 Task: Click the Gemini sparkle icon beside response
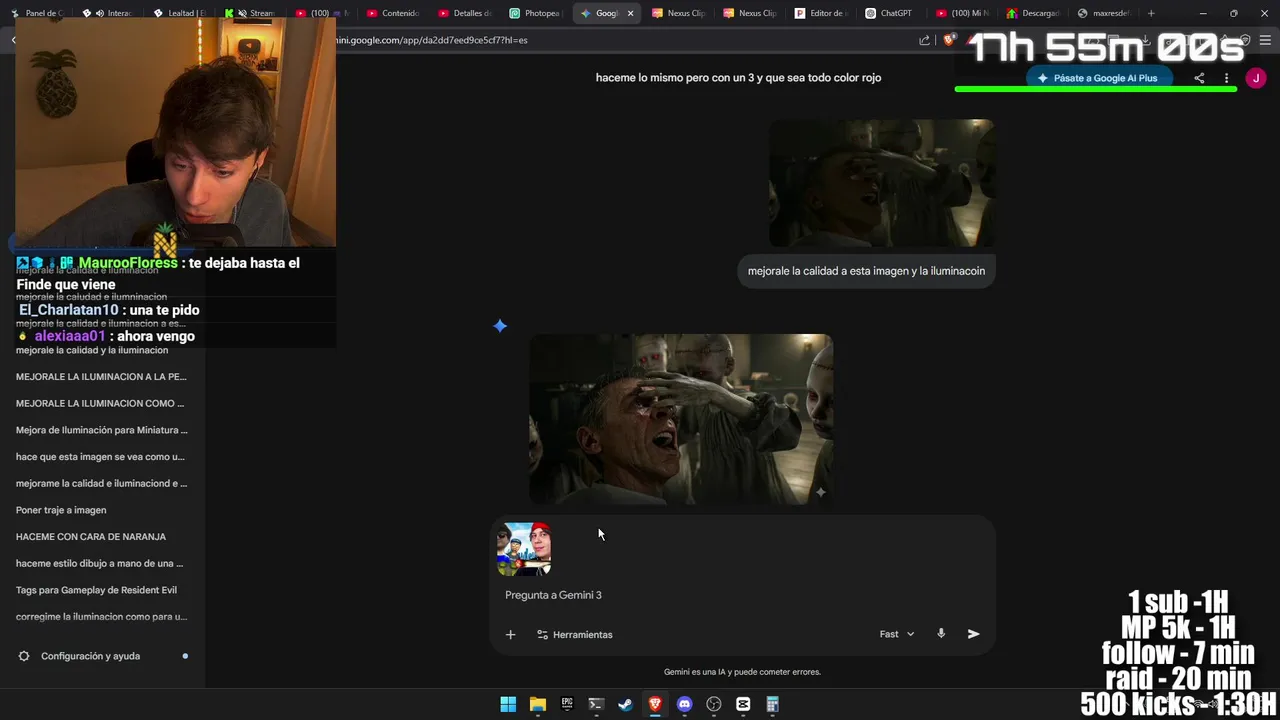click(500, 326)
